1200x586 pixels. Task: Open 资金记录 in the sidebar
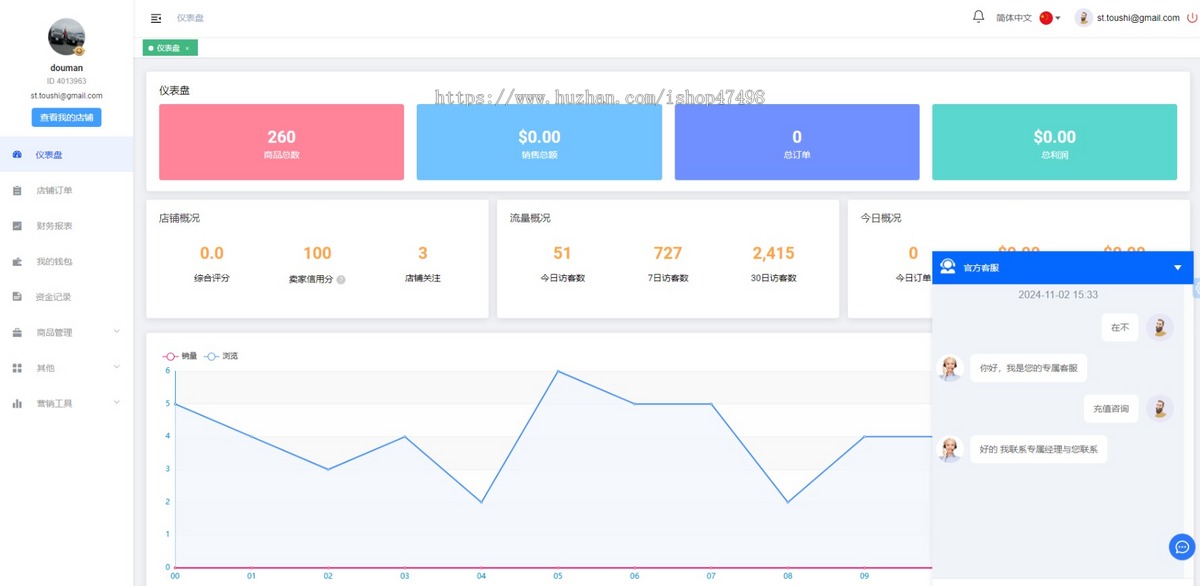coord(66,297)
